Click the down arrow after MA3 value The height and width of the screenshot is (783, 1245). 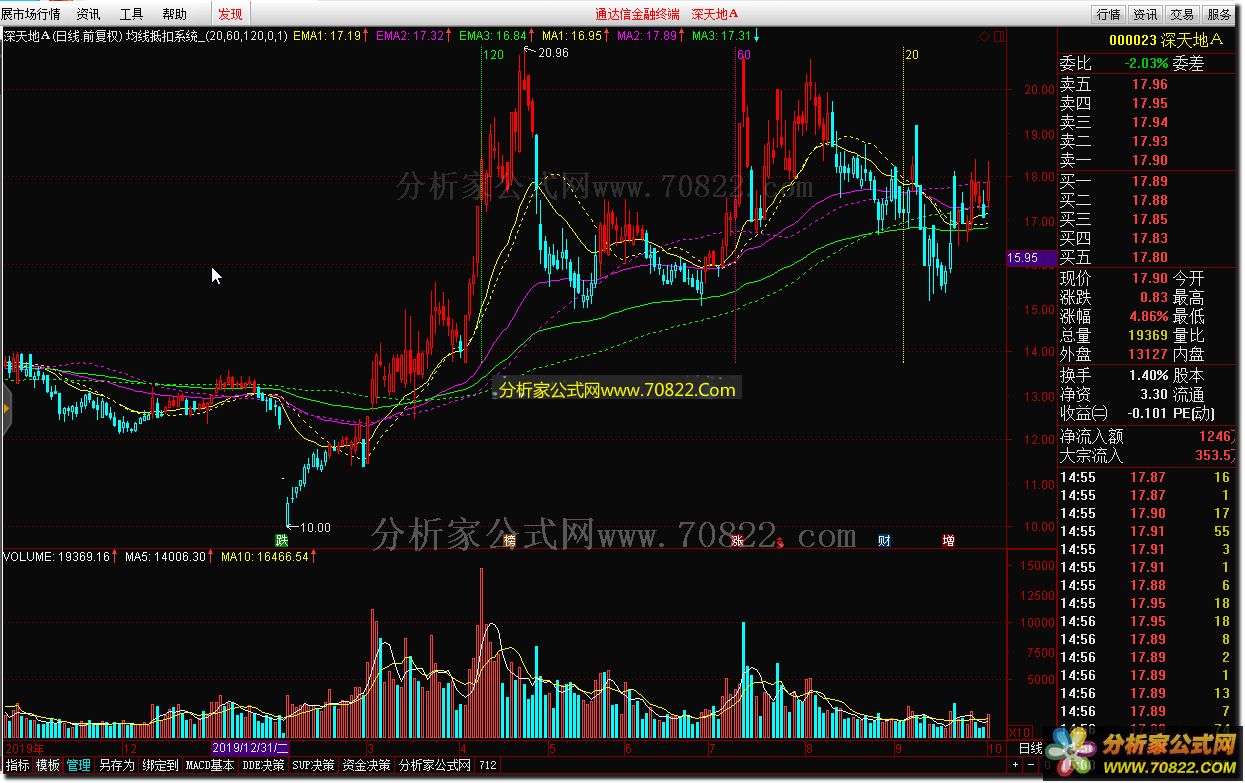[x=756, y=36]
